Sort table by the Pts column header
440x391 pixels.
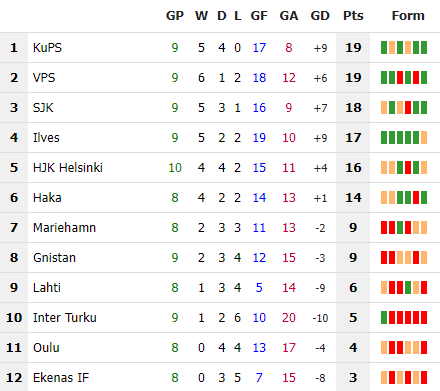353,16
